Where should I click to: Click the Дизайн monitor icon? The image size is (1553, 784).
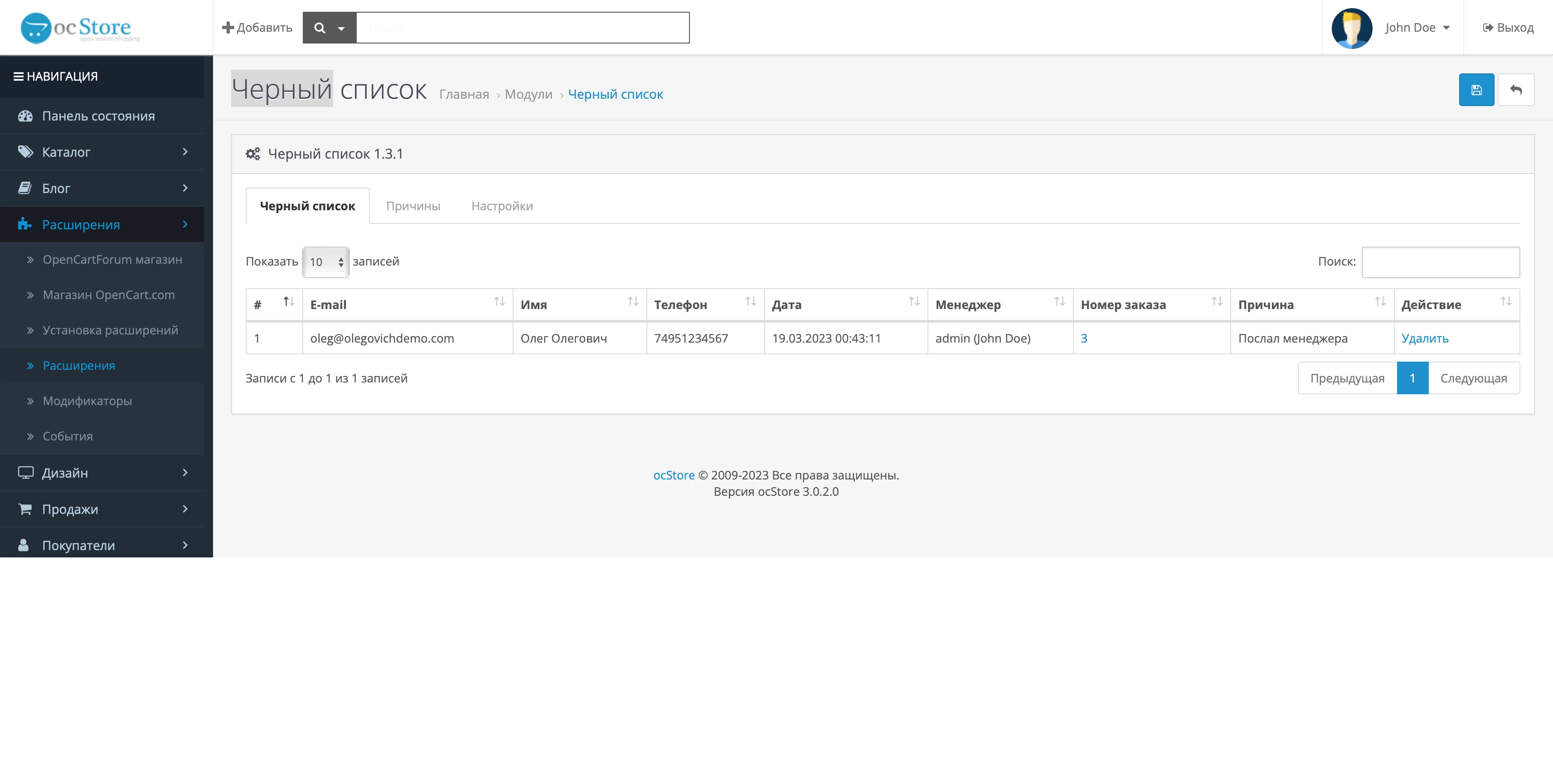click(x=25, y=473)
